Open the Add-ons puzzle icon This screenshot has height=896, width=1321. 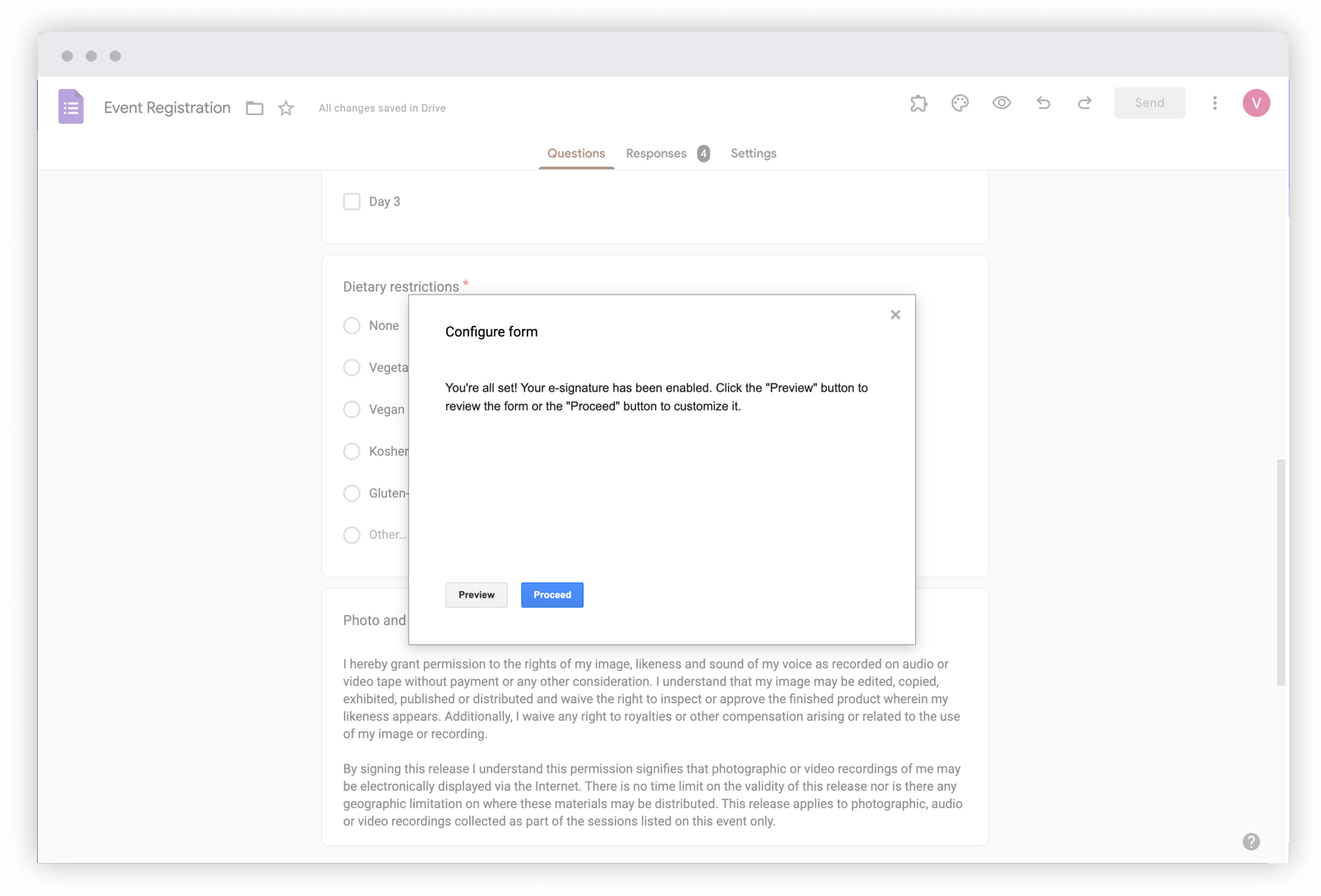[918, 103]
